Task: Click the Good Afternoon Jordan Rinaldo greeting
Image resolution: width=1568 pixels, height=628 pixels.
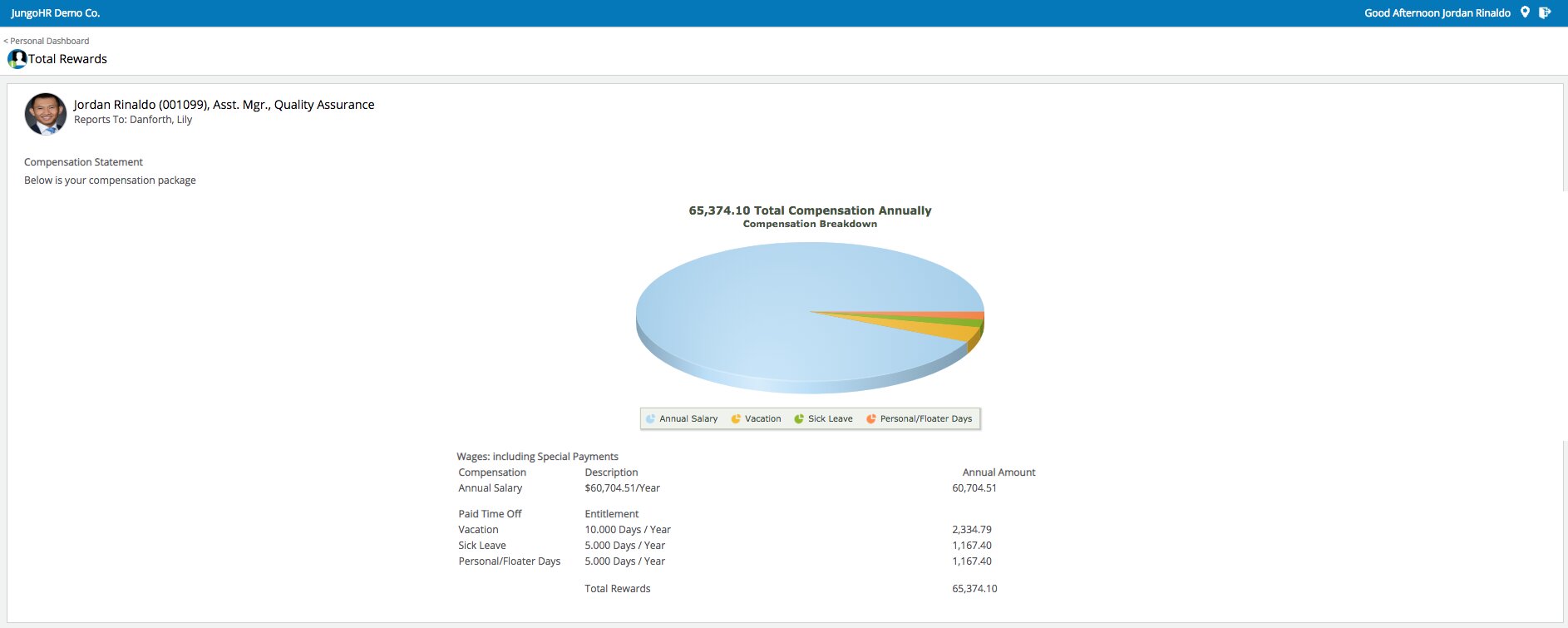Action: (x=1437, y=13)
